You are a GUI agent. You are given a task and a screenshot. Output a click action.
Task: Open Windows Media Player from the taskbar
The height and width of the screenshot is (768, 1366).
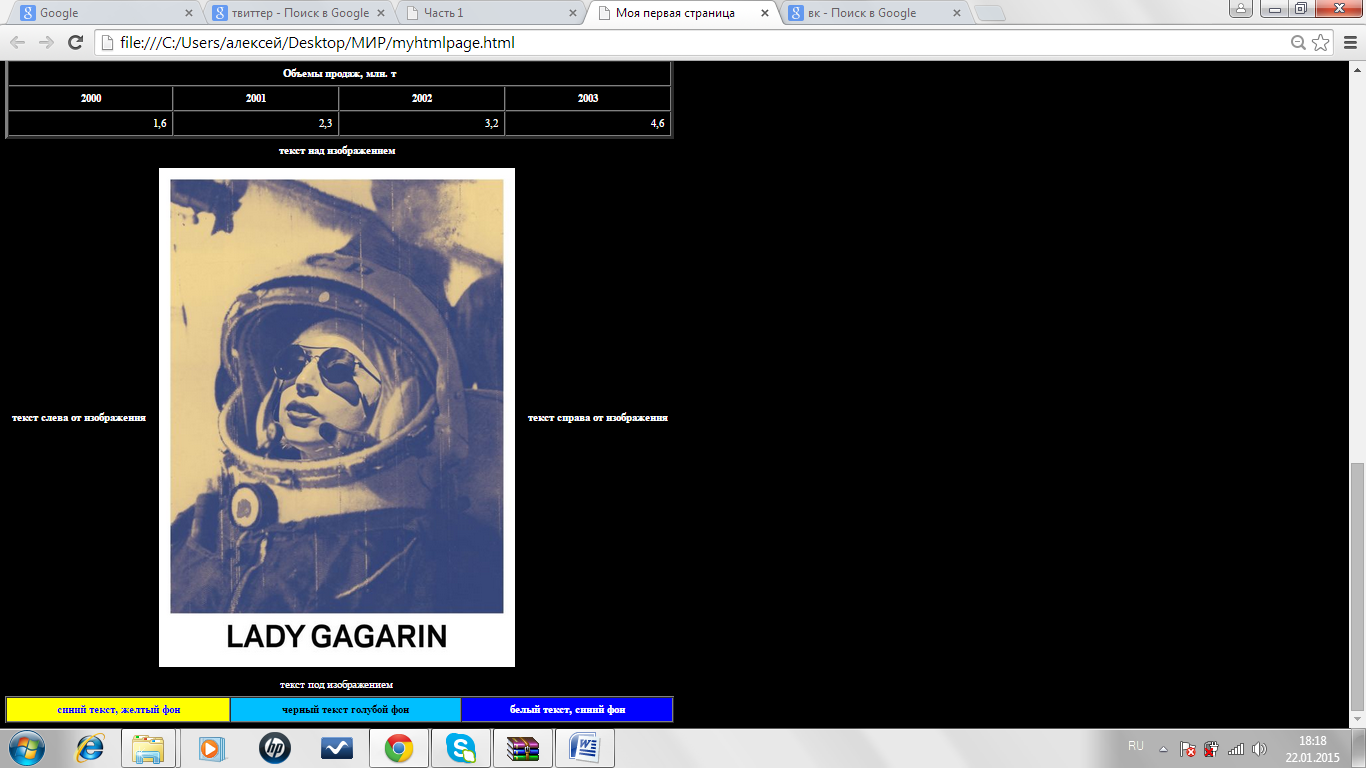[x=213, y=748]
